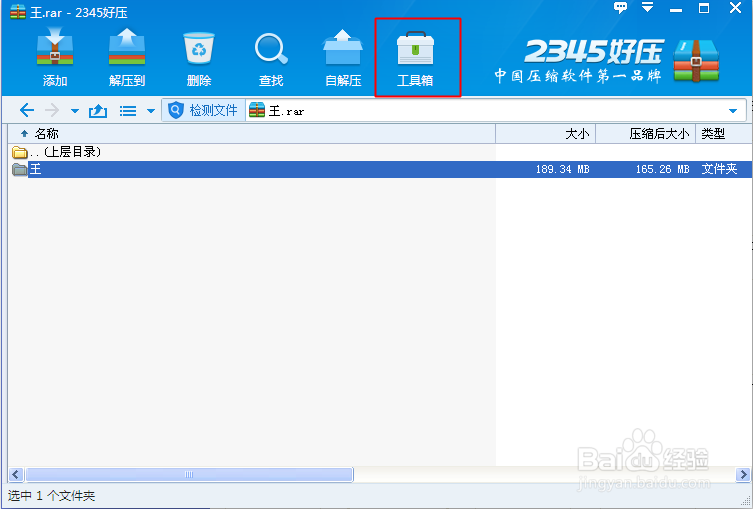
Task: Click the title bar archive app icon
Action: 18,12
